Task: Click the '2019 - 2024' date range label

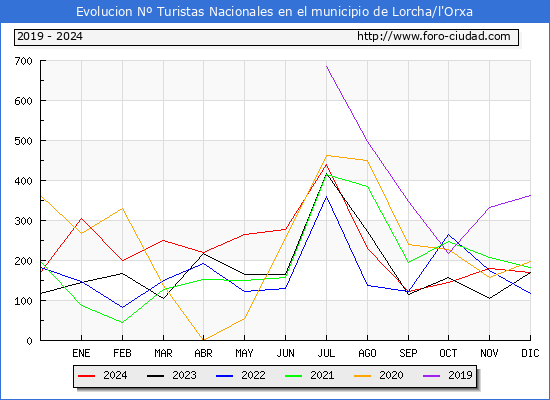Action: point(50,36)
